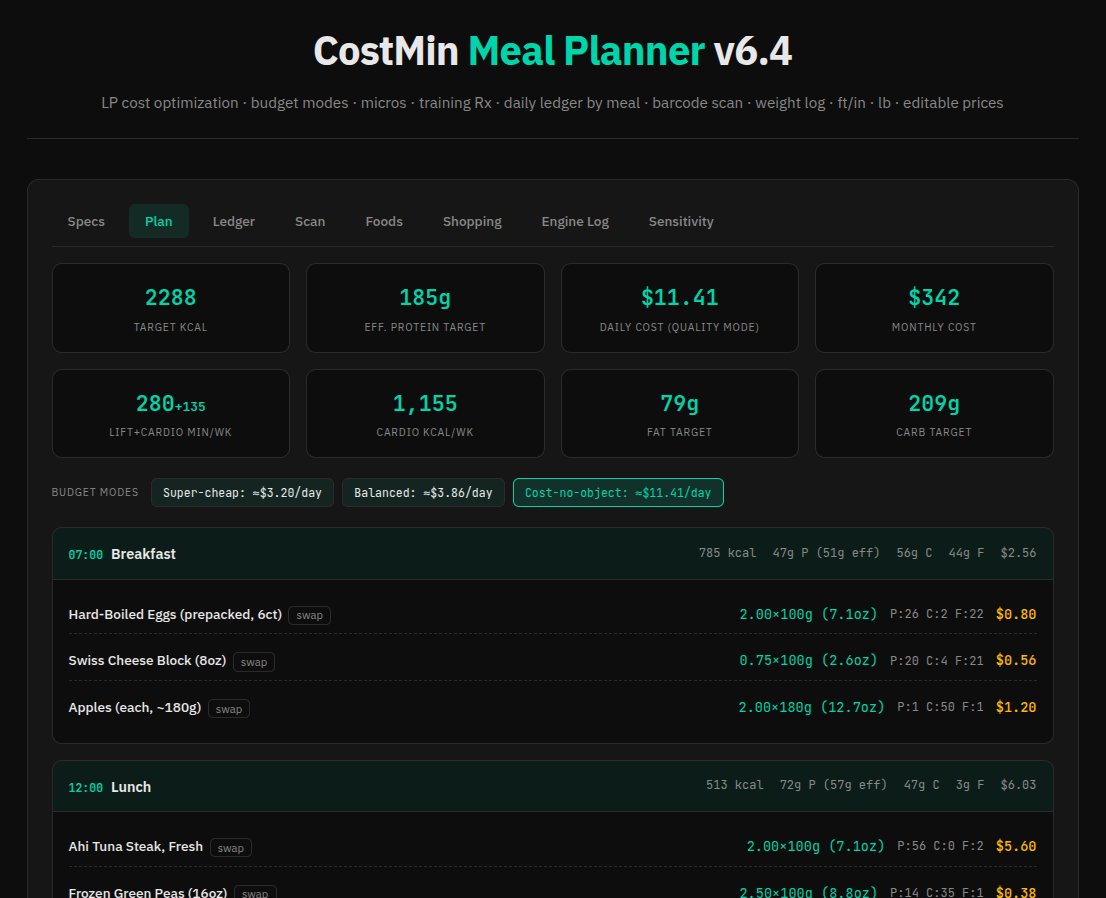Click the $0.56 cheese price
This screenshot has height=898, width=1106.
(1016, 660)
